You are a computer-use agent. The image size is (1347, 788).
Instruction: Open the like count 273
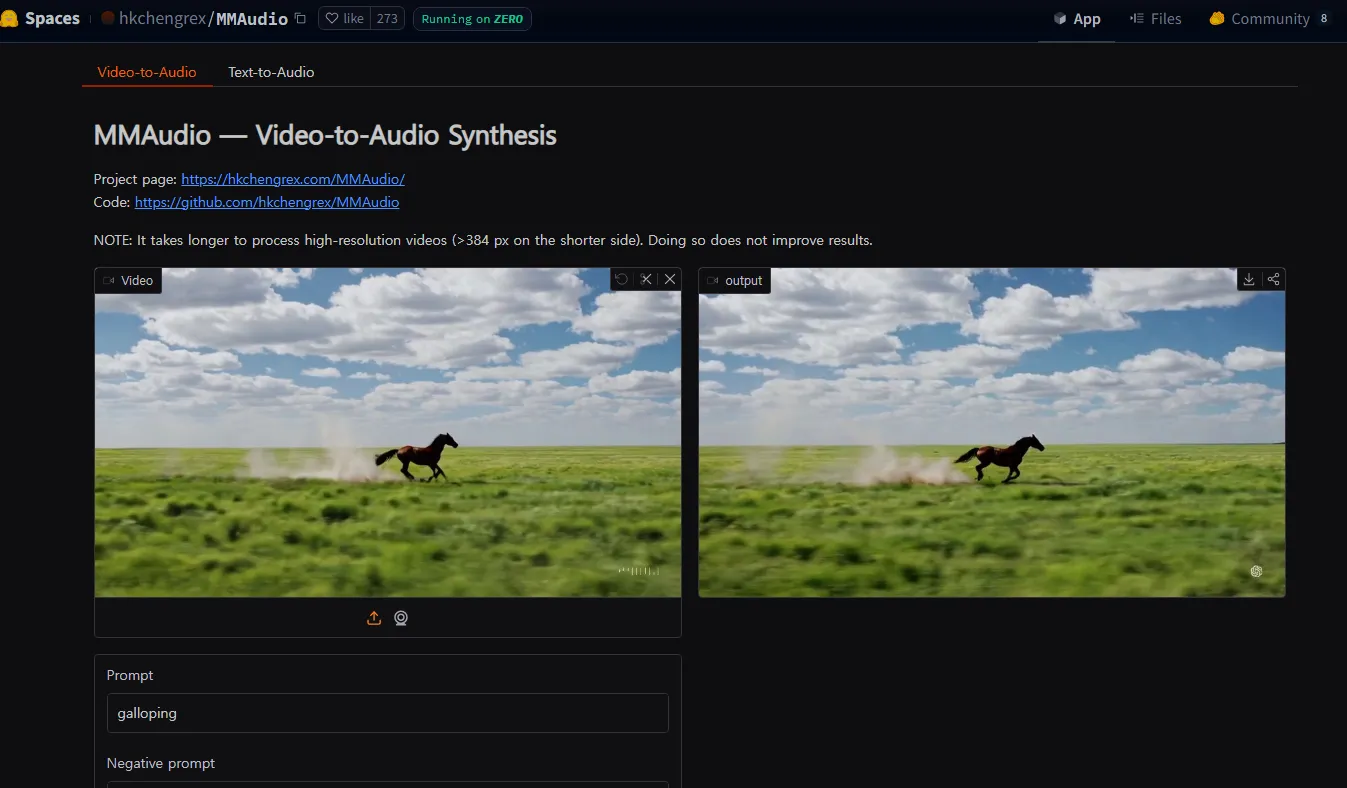(x=387, y=19)
